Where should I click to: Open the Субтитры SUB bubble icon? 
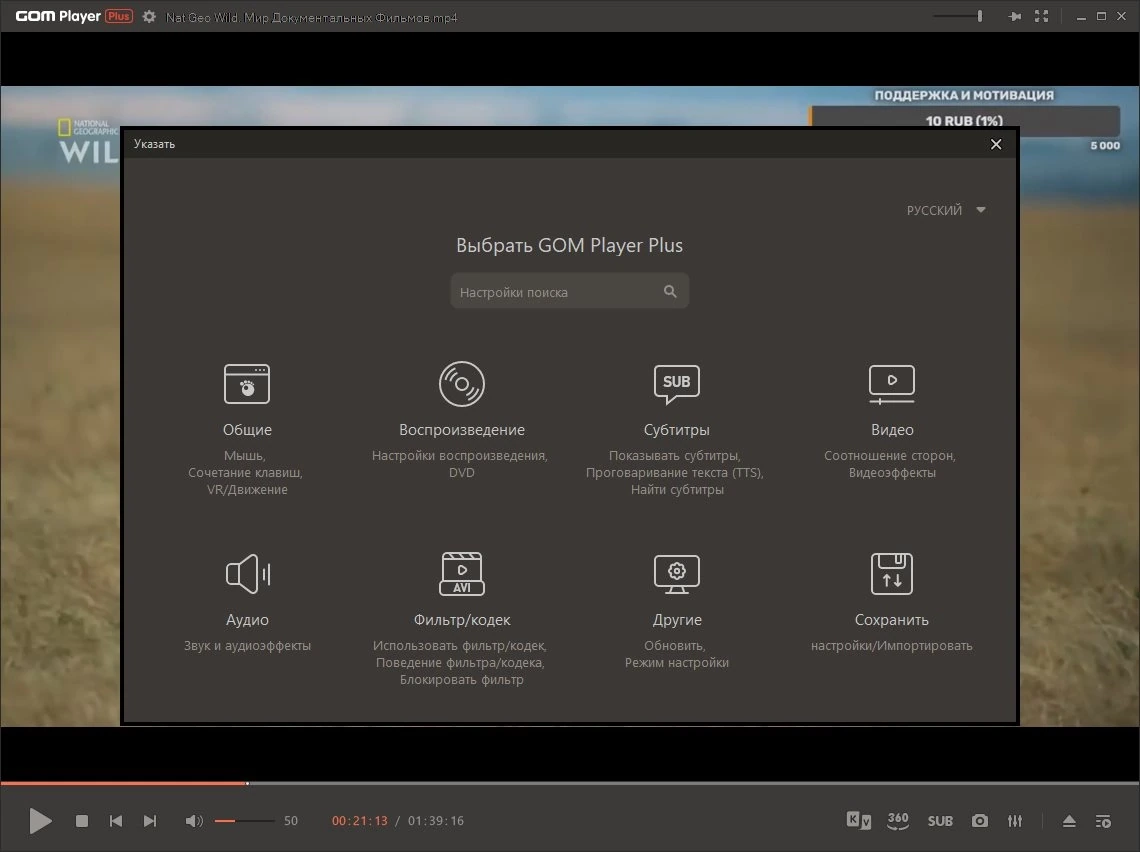pyautogui.click(x=677, y=384)
